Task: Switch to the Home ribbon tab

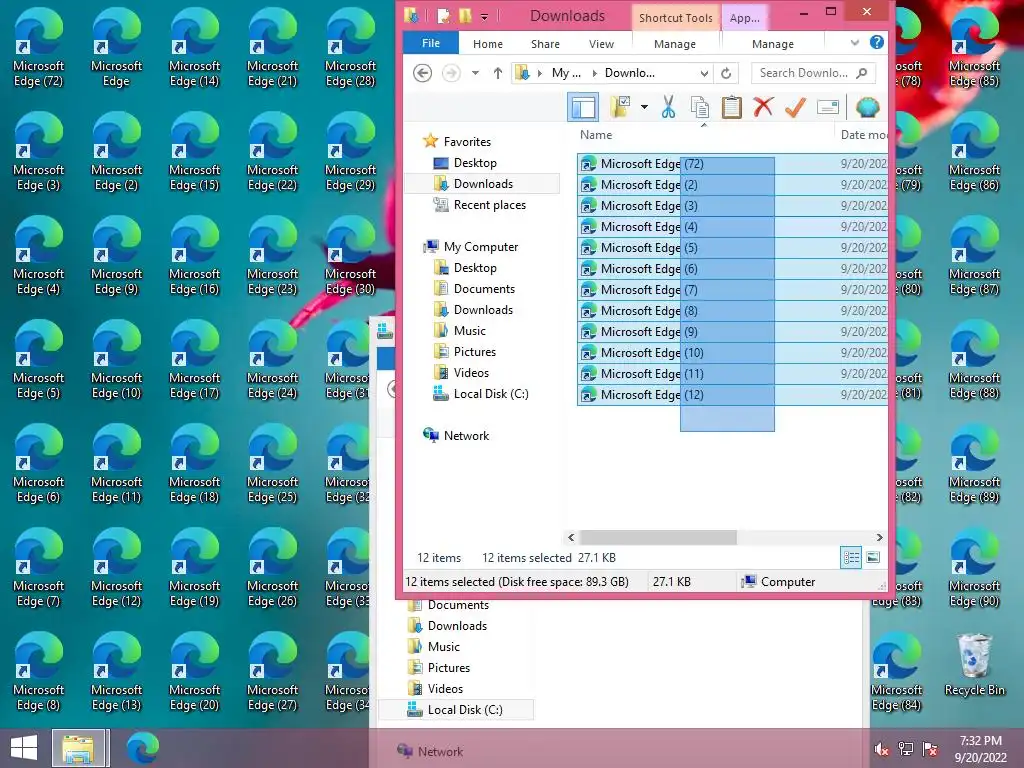Action: click(488, 44)
